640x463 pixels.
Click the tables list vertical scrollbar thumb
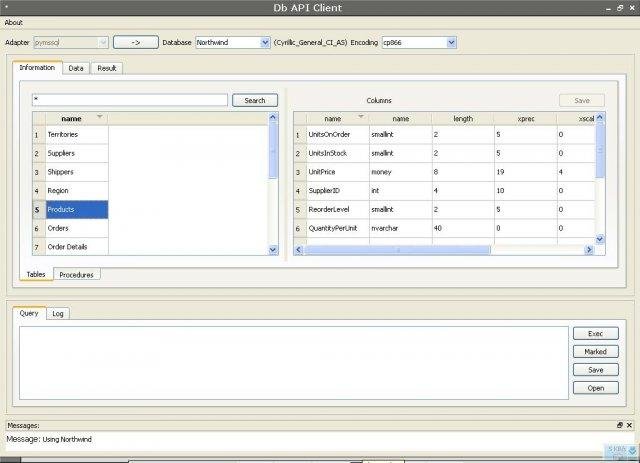coord(273,151)
